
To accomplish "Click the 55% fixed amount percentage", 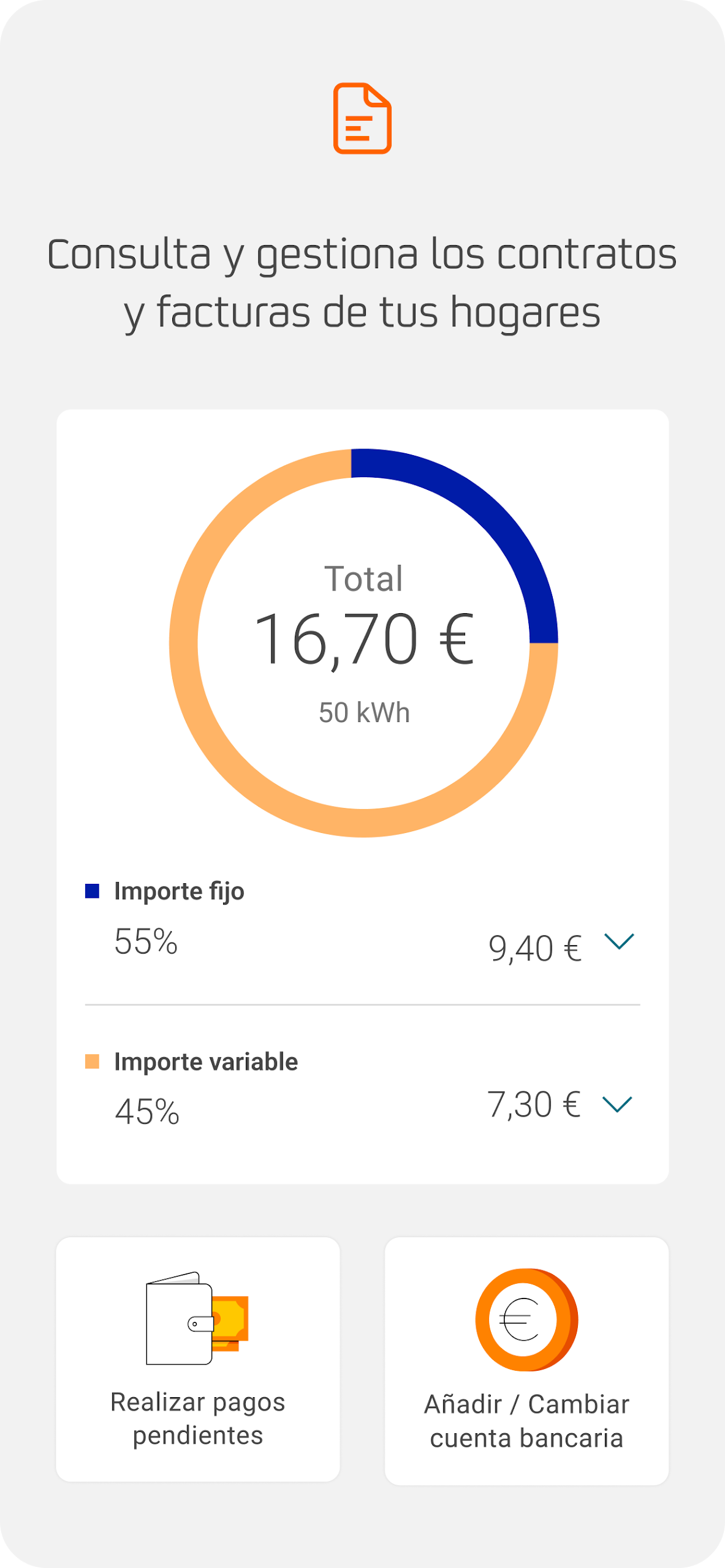I will pyautogui.click(x=146, y=941).
